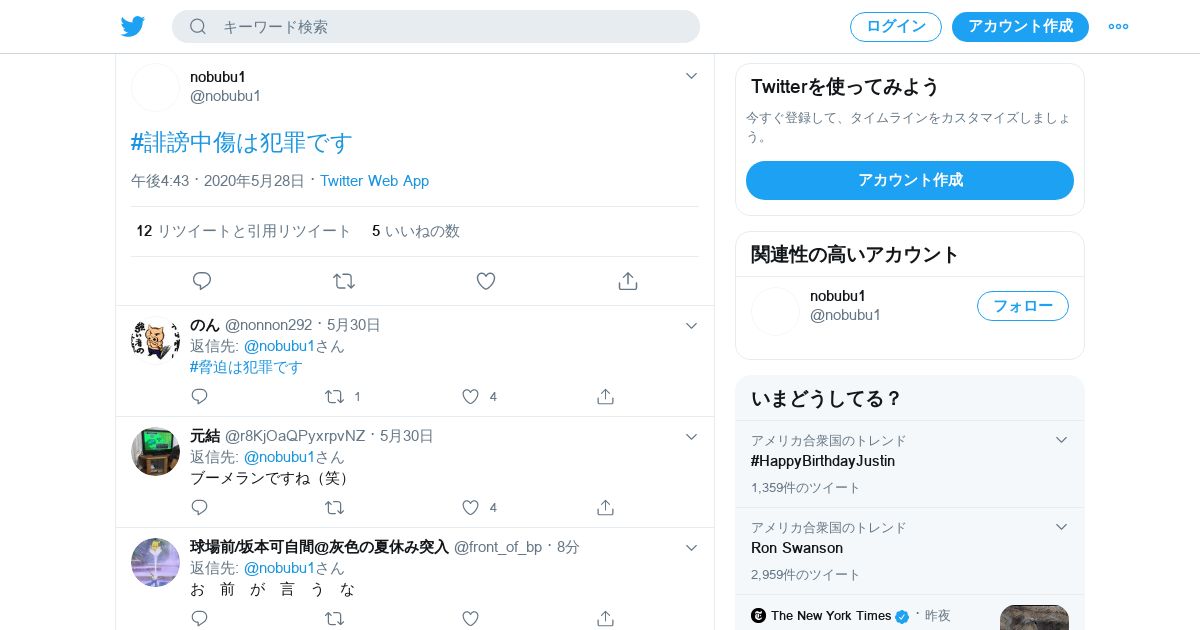Click the Twitter bird logo
This screenshot has height=630, width=1200.
click(x=133, y=26)
